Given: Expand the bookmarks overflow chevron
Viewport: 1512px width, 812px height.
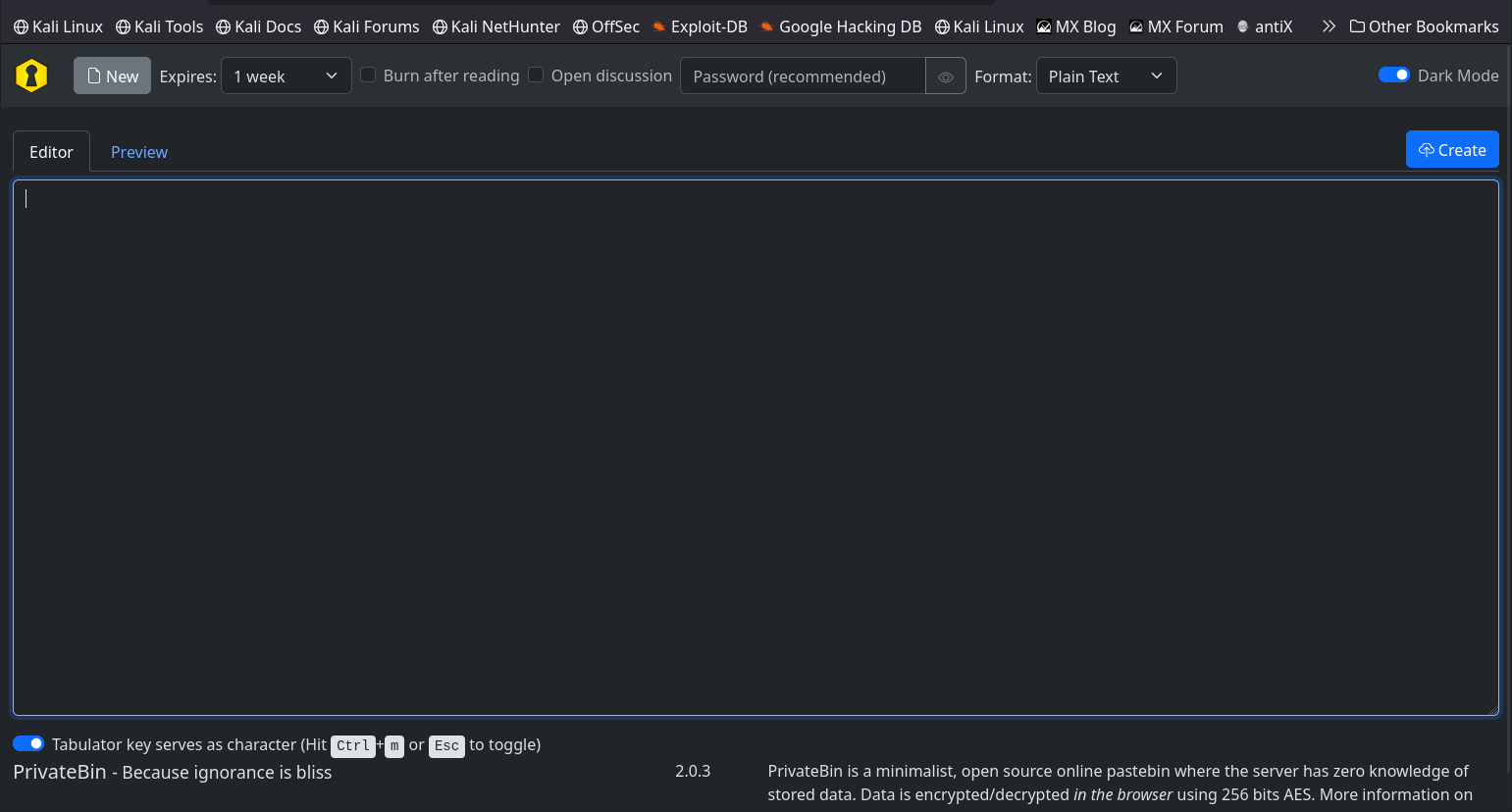Looking at the screenshot, I should [x=1329, y=26].
